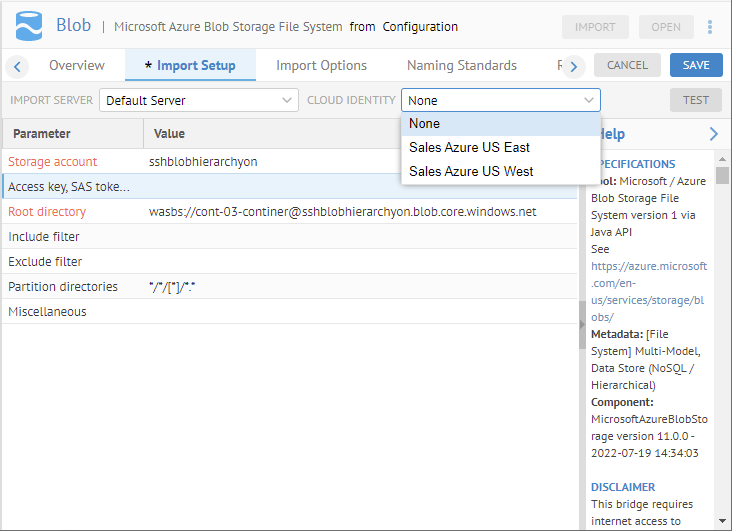Image resolution: width=732 pixels, height=531 pixels.
Task: Switch to the Import Options tab
Action: [321, 66]
